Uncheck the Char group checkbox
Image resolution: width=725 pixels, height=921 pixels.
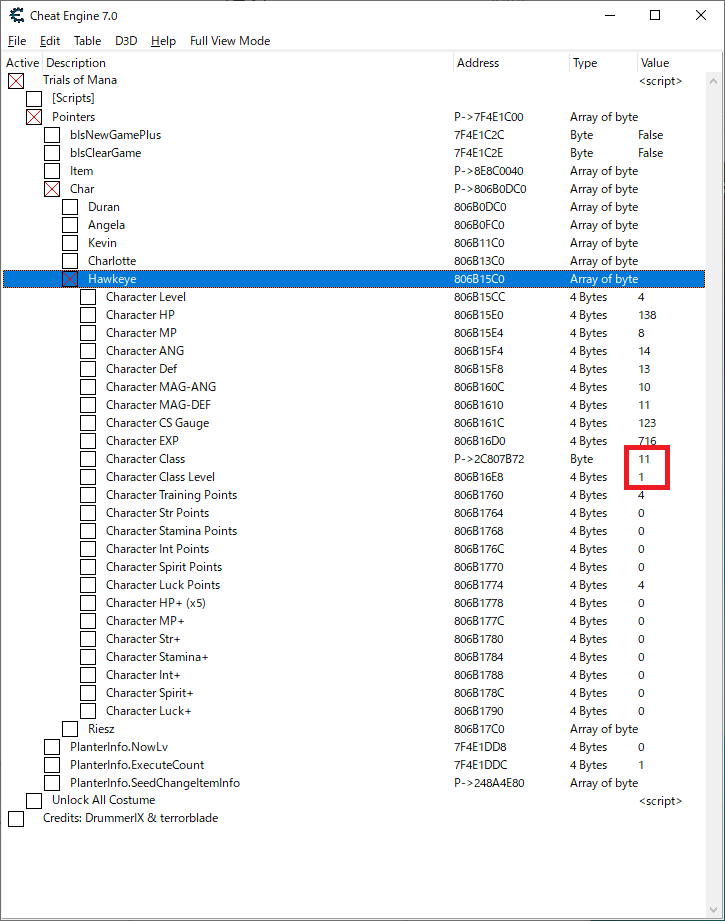pyautogui.click(x=52, y=189)
